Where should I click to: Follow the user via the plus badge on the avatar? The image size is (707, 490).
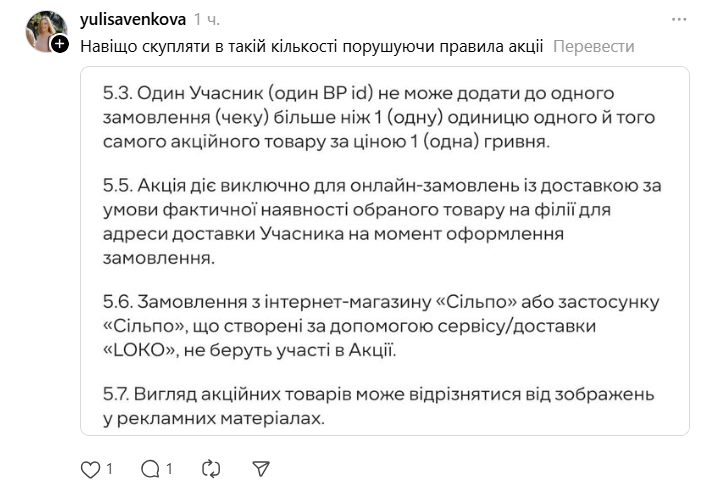(60, 45)
